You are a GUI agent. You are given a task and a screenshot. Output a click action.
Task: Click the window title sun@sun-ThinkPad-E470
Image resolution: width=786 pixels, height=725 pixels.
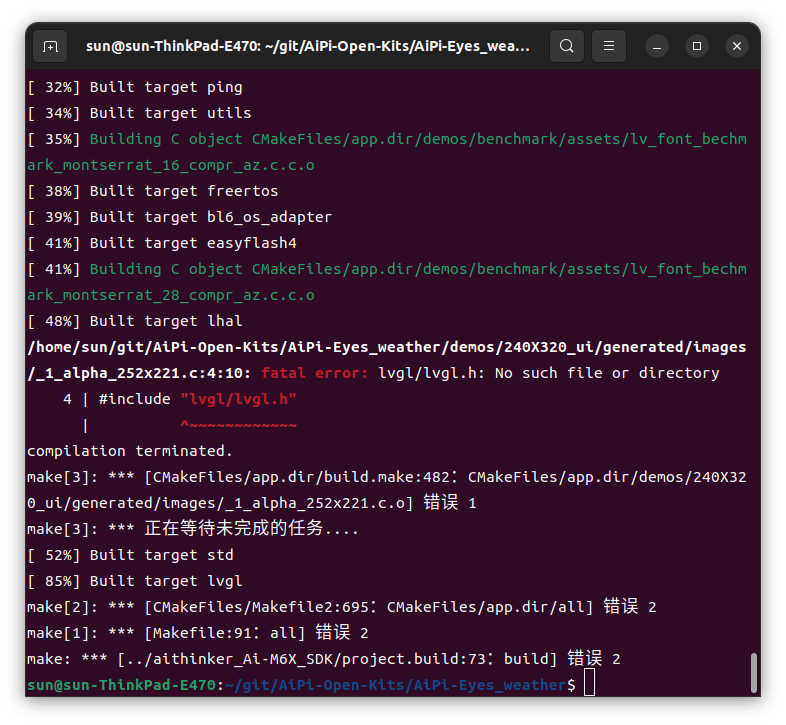click(307, 46)
